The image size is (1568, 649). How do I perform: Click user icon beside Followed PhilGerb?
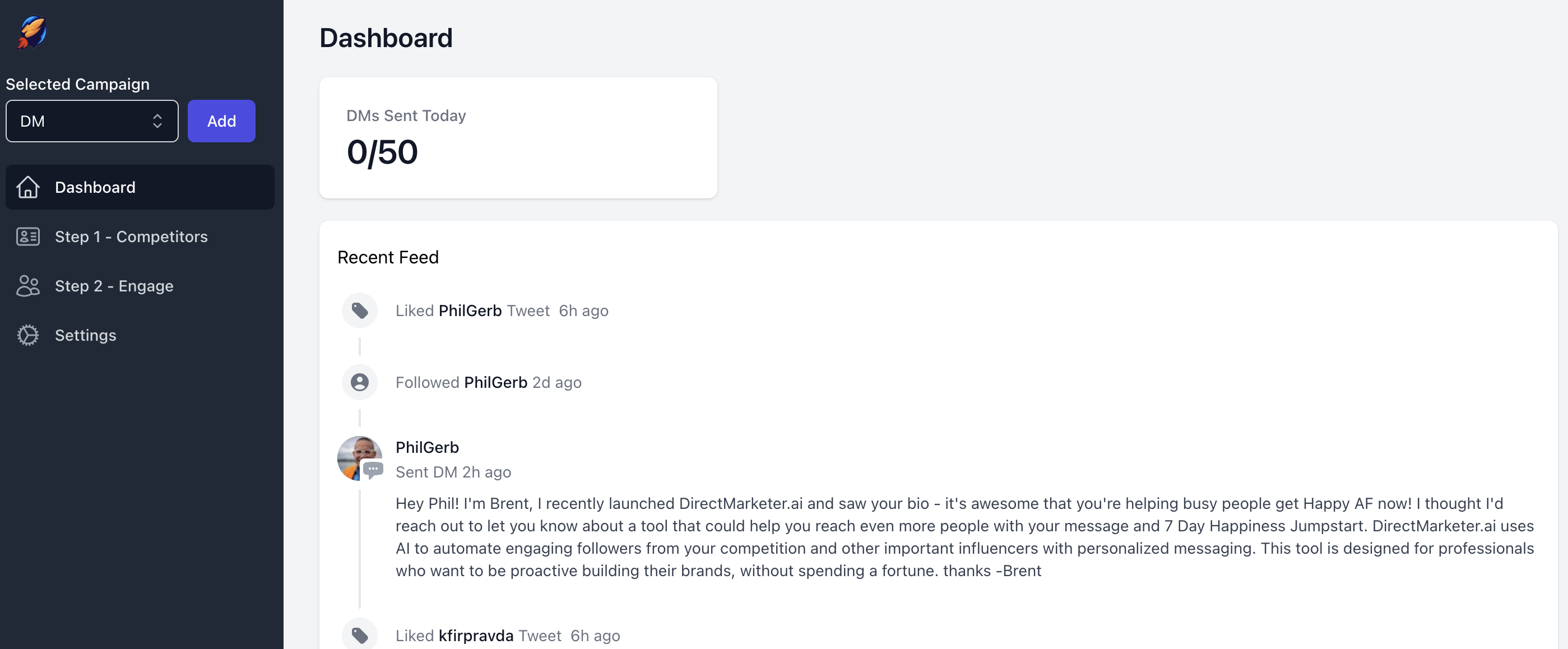point(360,382)
